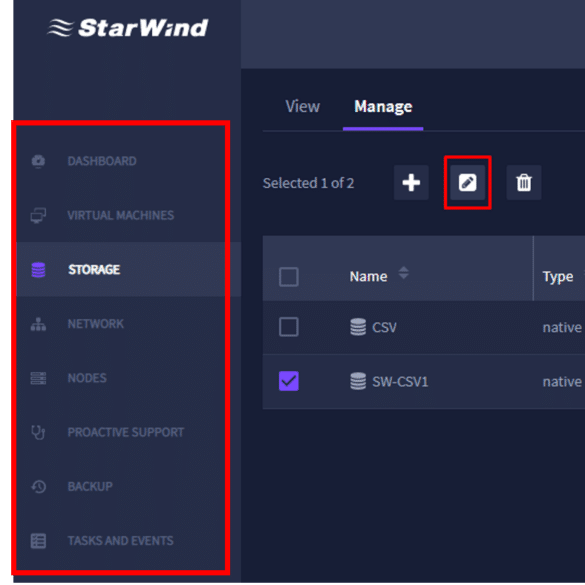585x585 pixels.
Task: Sort by Name column arrows
Action: click(x=403, y=273)
